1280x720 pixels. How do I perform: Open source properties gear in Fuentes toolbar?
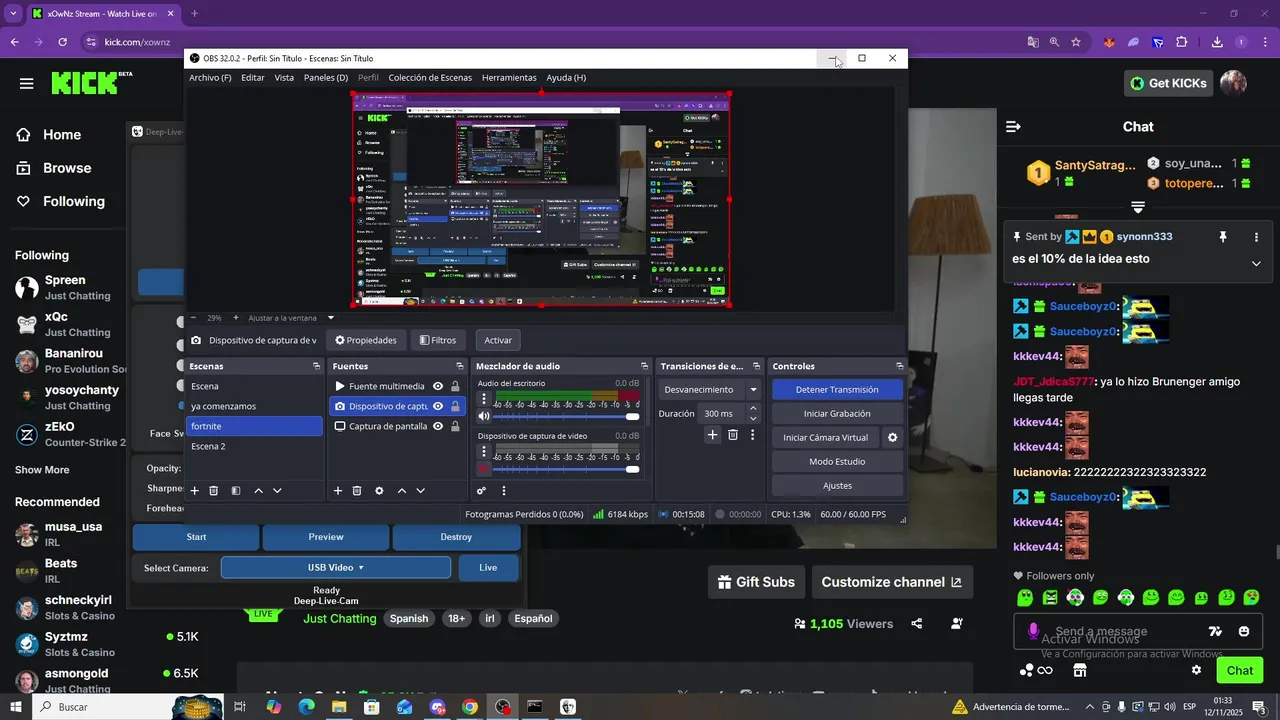pyautogui.click(x=379, y=491)
